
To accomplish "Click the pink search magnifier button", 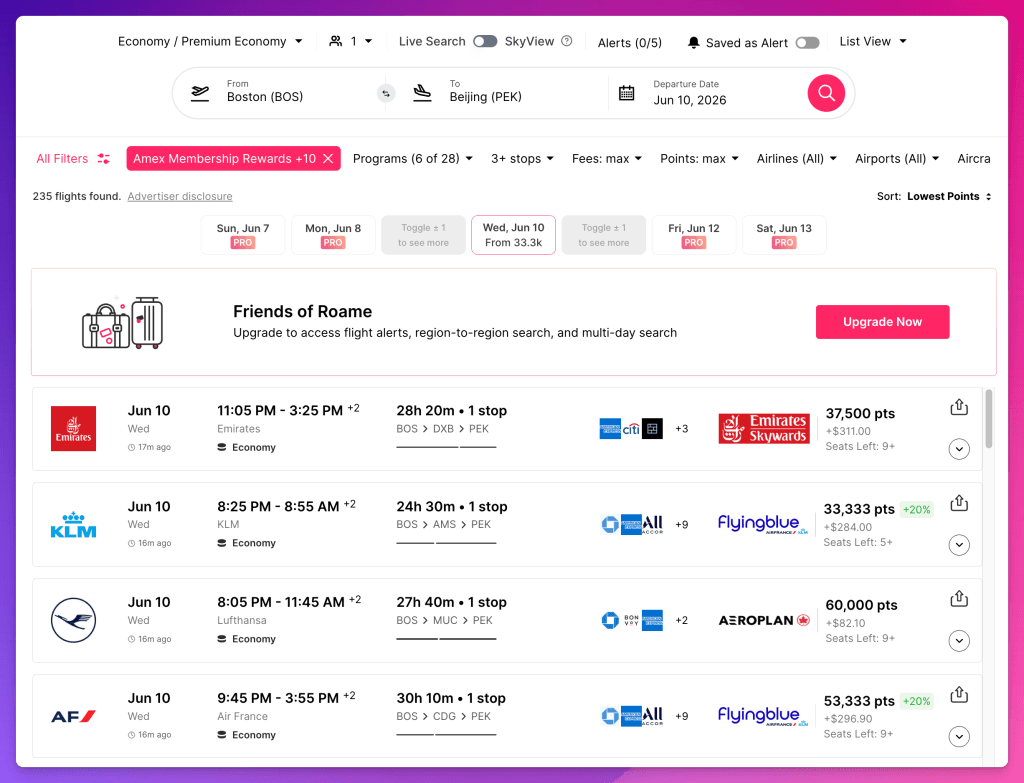I will (825, 93).
